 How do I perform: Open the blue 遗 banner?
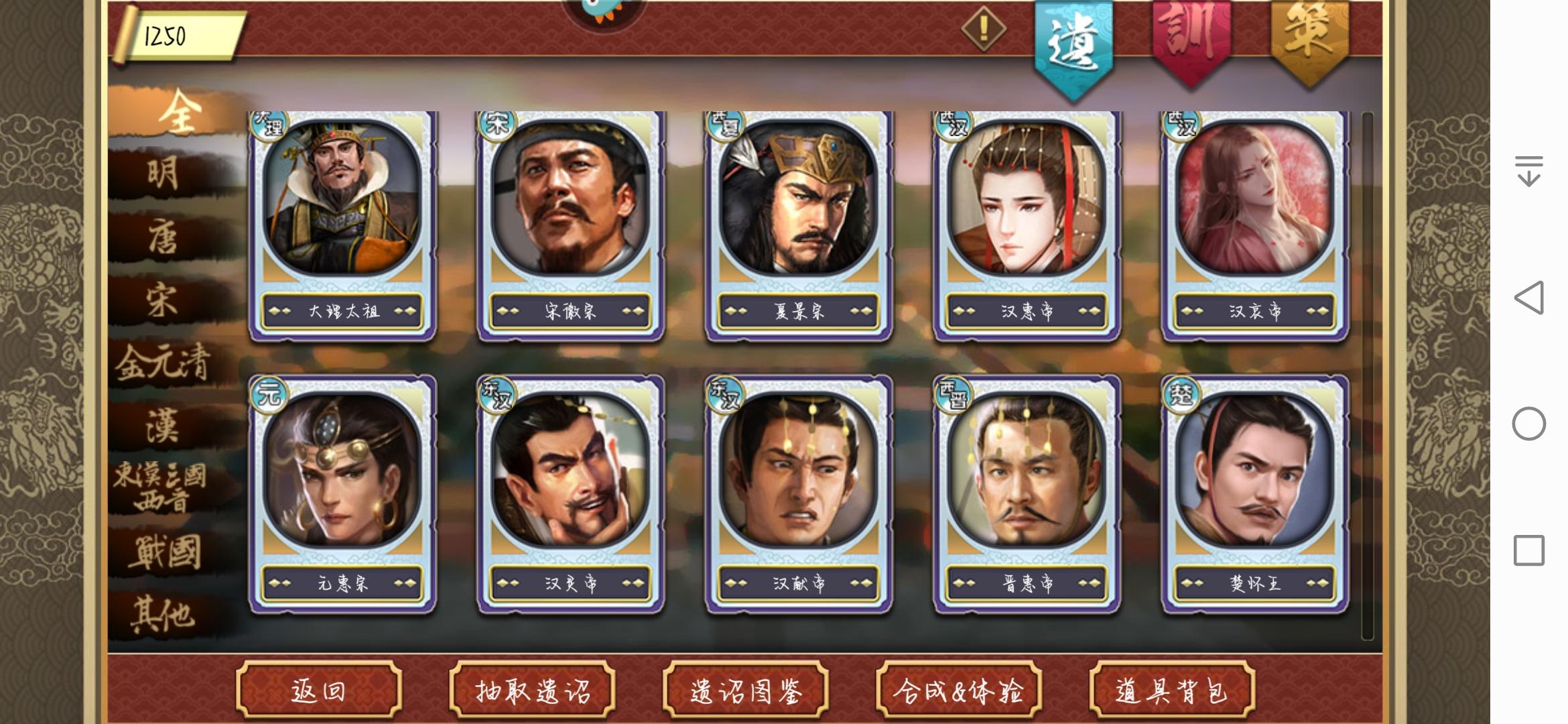pos(1073,46)
